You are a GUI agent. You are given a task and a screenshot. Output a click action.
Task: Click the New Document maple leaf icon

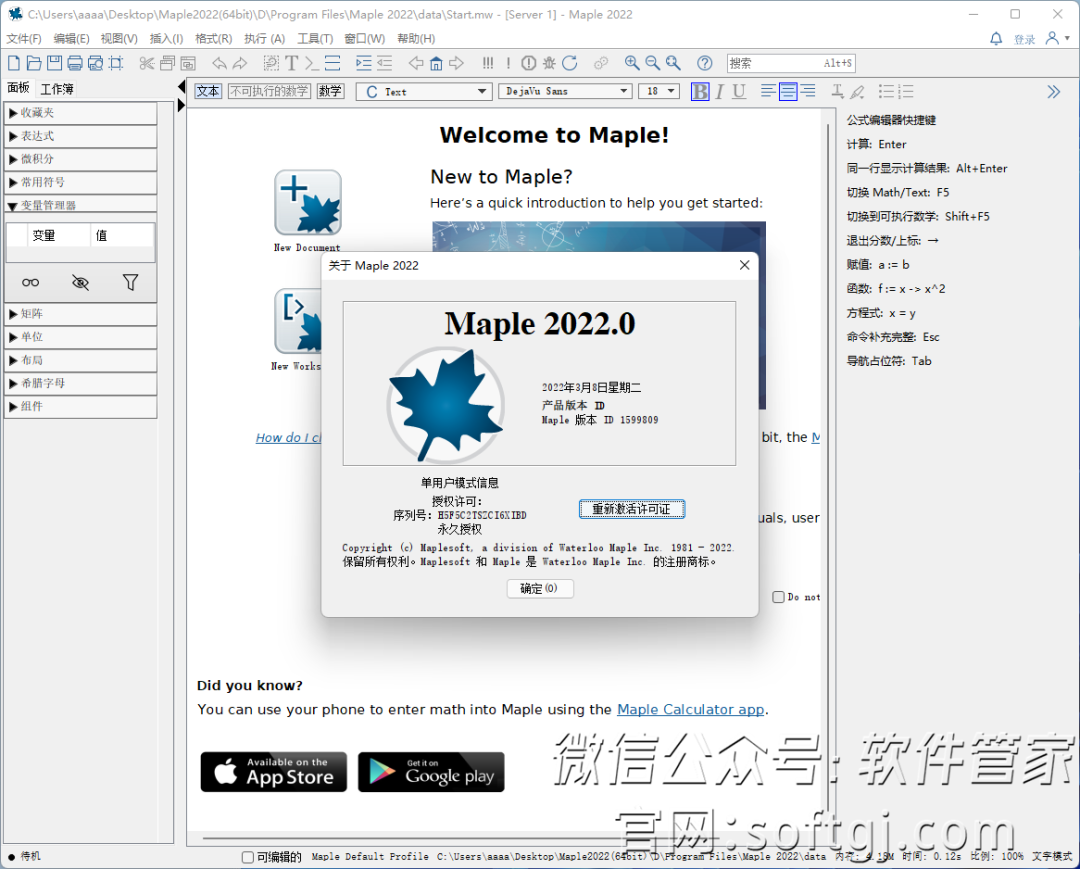tap(308, 203)
